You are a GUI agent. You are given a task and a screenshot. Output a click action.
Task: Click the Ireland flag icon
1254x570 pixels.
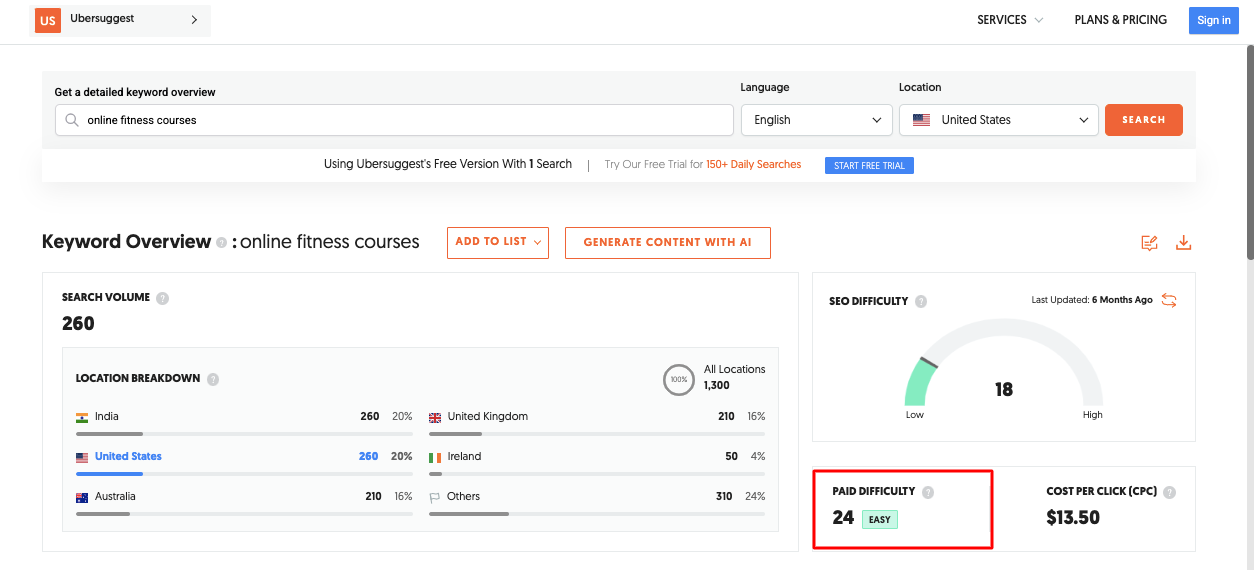tap(435, 457)
